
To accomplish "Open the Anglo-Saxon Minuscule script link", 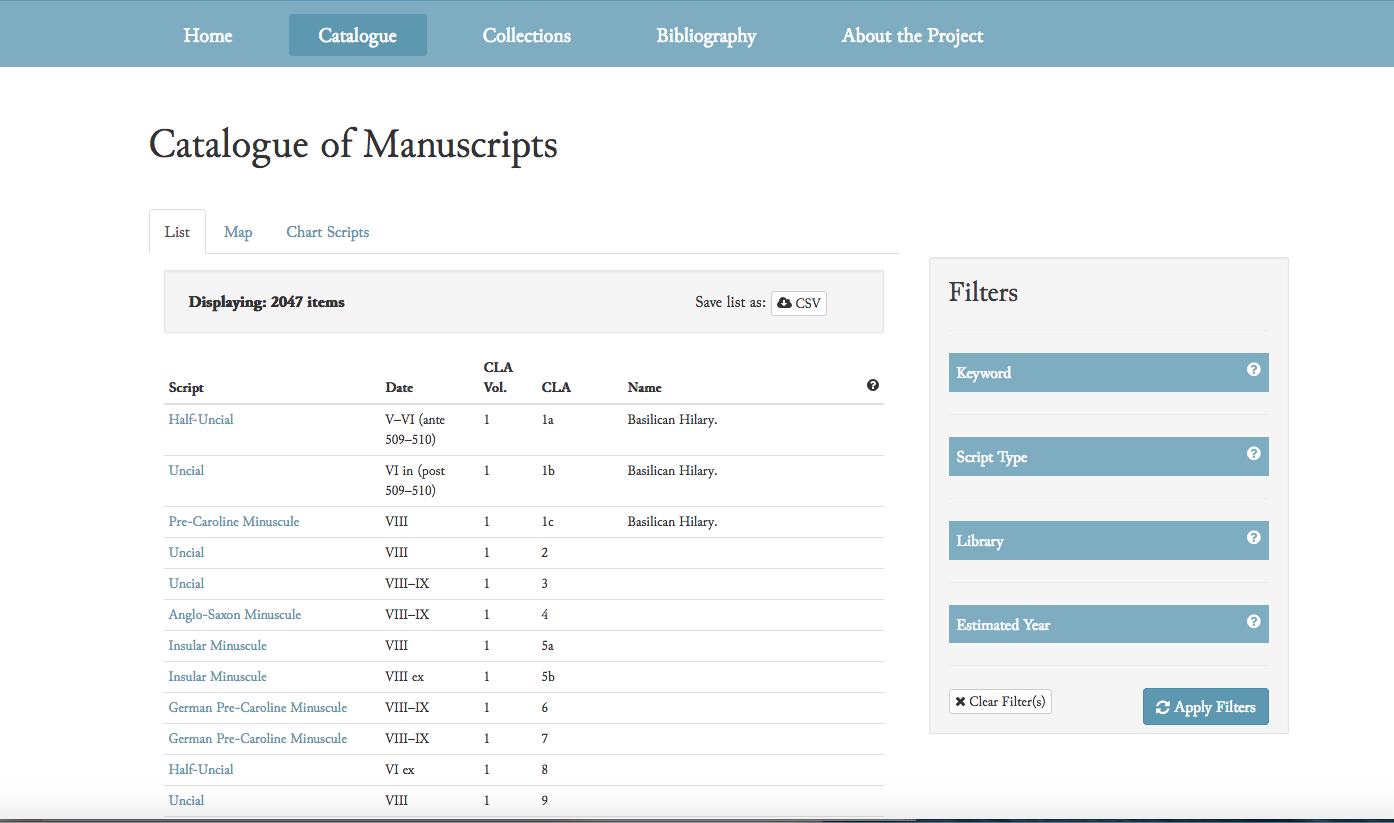I will [235, 615].
